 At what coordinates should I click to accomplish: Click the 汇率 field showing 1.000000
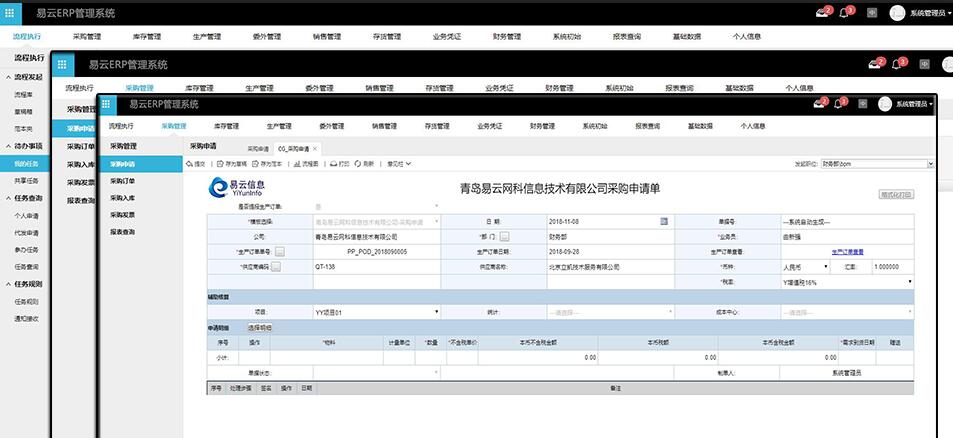tap(892, 267)
